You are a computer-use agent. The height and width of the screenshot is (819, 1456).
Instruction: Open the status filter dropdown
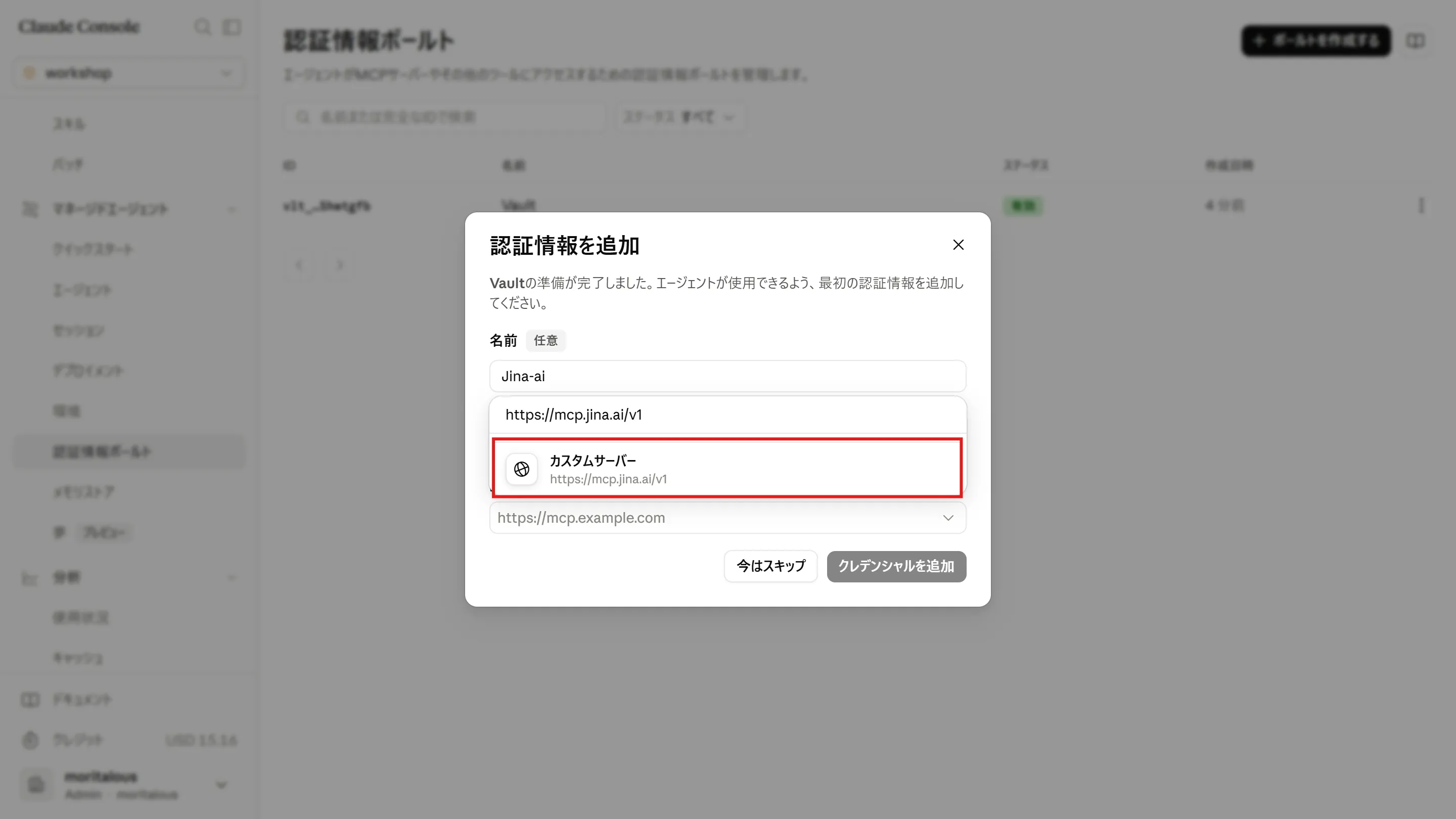point(679,117)
